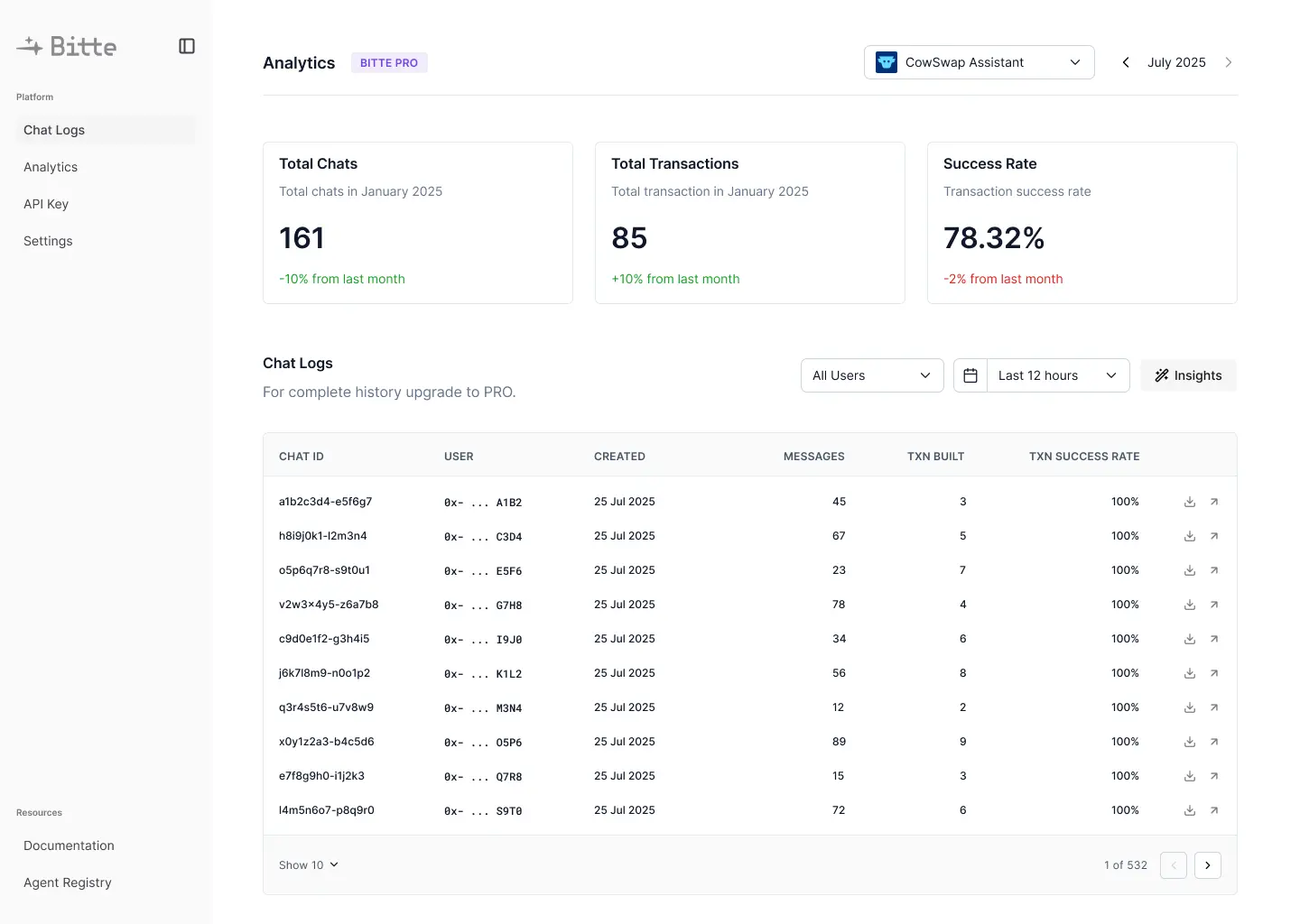
Task: Click the Bitte logo
Action: click(67, 46)
